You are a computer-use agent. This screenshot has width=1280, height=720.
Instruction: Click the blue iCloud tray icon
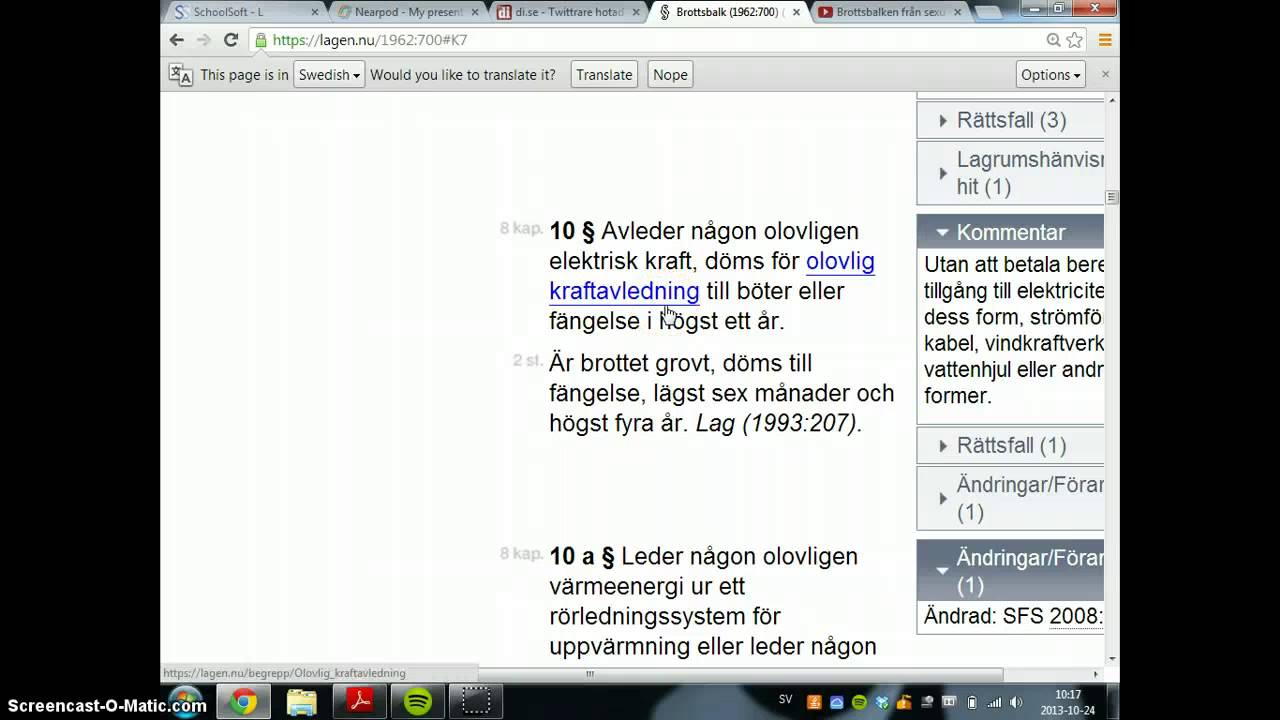point(837,702)
